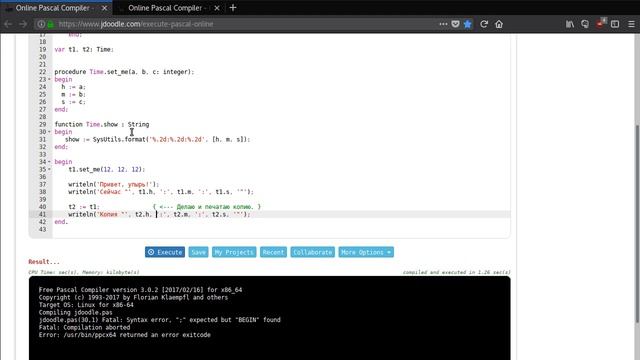Open the Library bookshelf icon
This screenshot has width=640, height=360.
(x=570, y=24)
